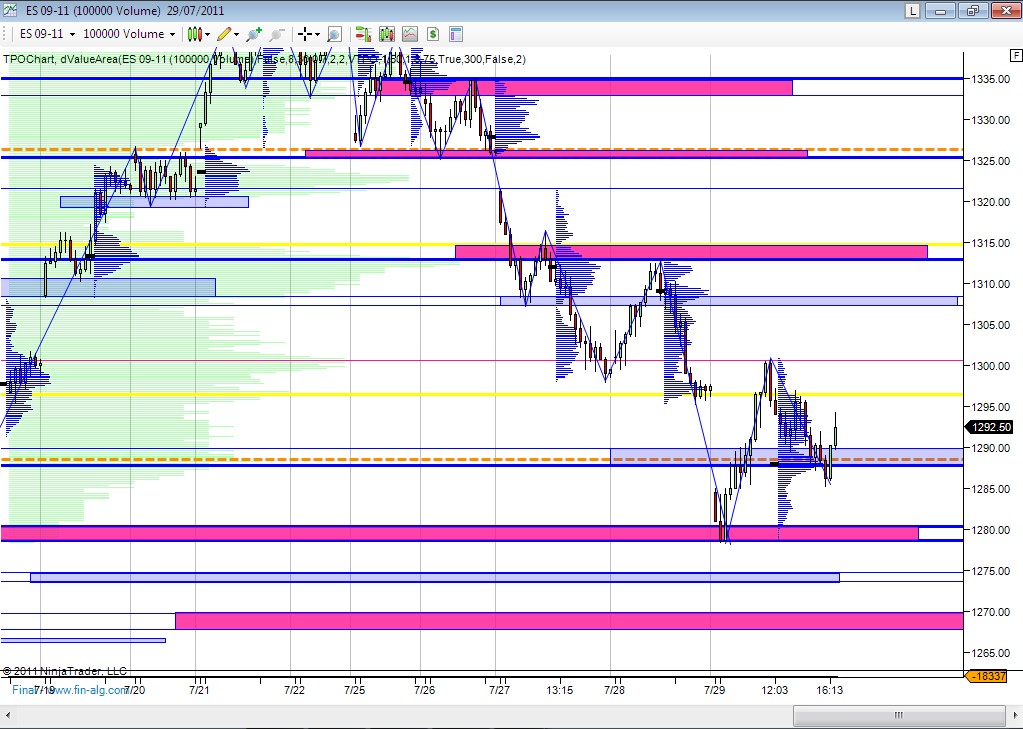Click the 13:15 time axis label

point(560,689)
